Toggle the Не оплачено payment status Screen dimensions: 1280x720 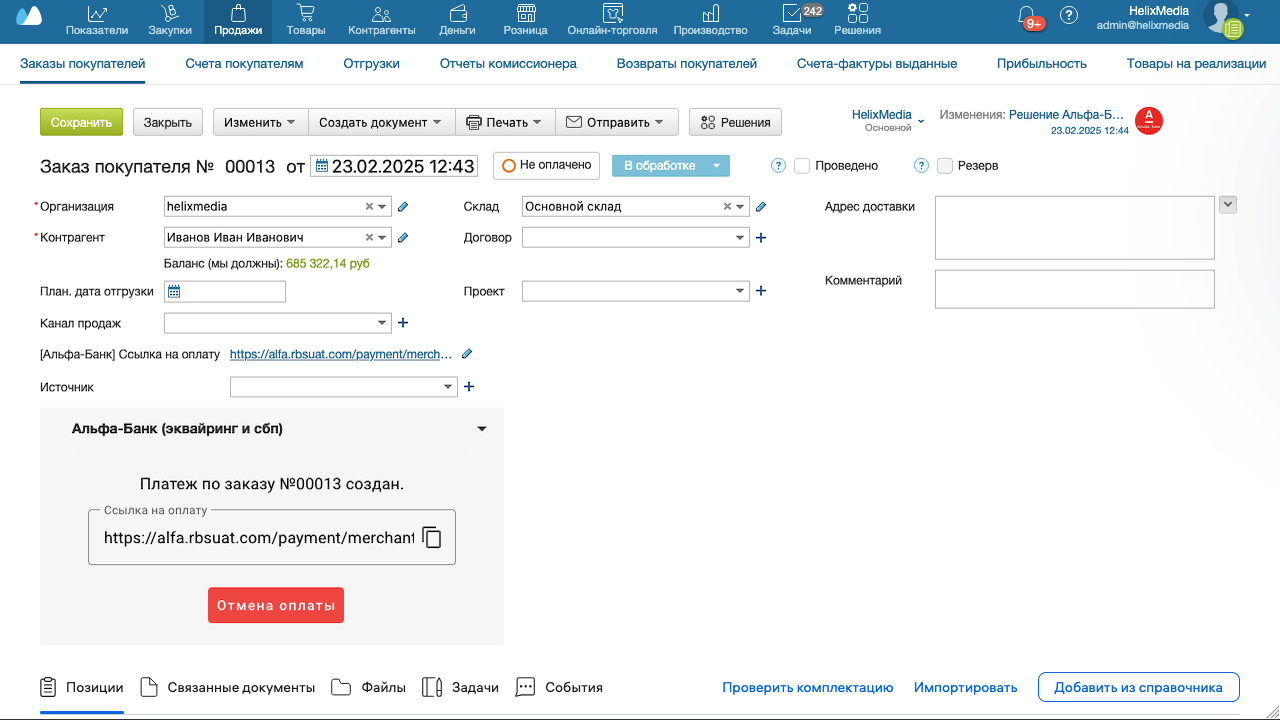coord(546,165)
